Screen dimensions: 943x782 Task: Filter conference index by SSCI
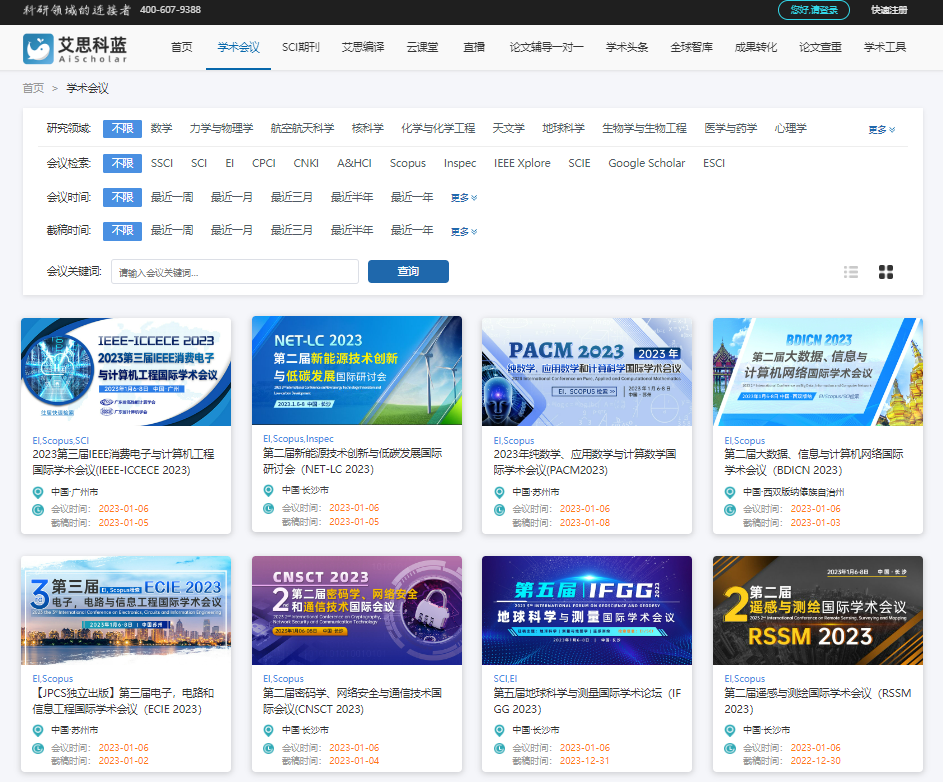coord(162,163)
